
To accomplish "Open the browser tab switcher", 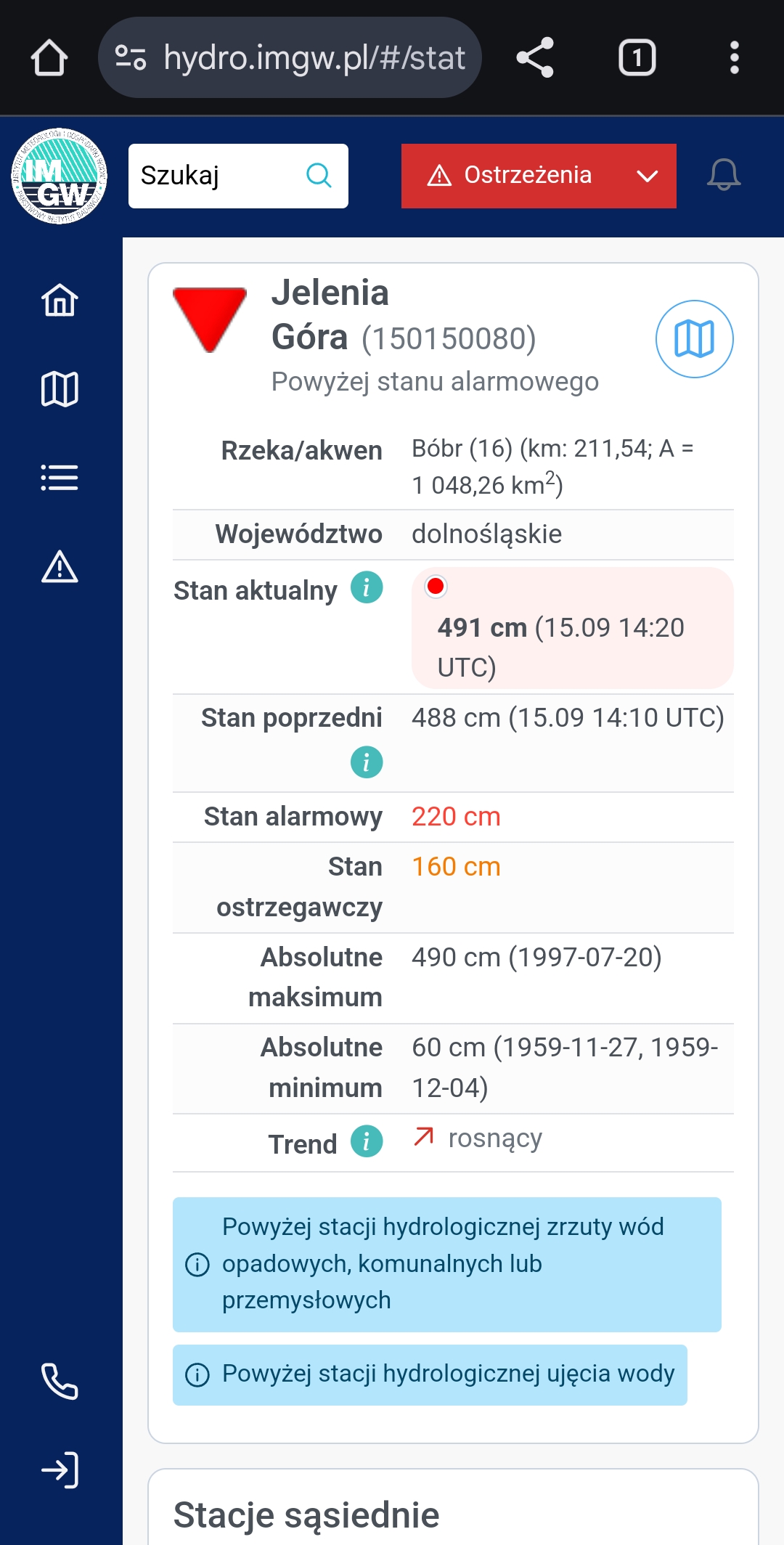I will 637,58.
